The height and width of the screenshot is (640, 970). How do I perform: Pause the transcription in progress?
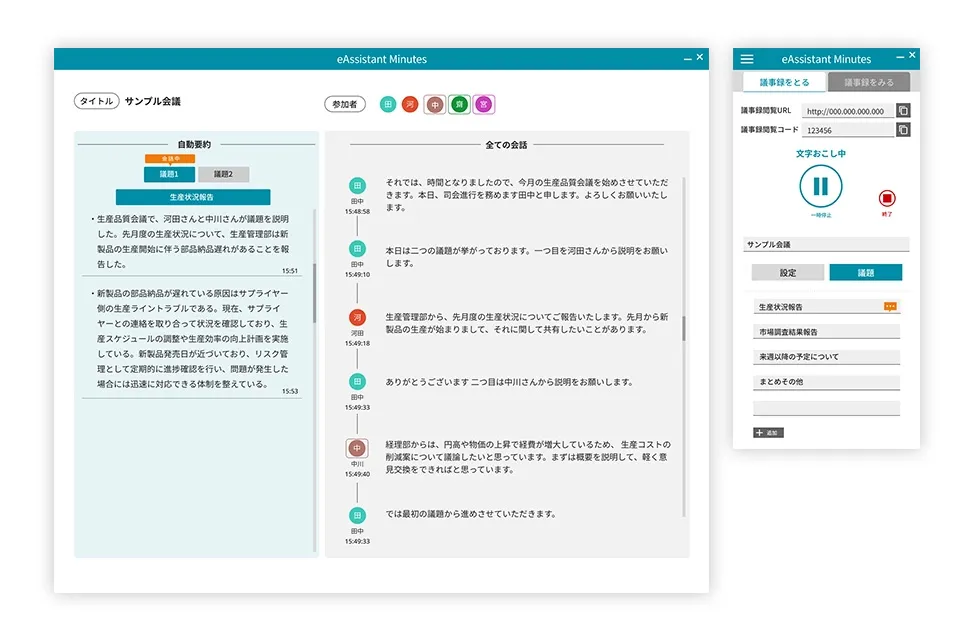coord(820,186)
